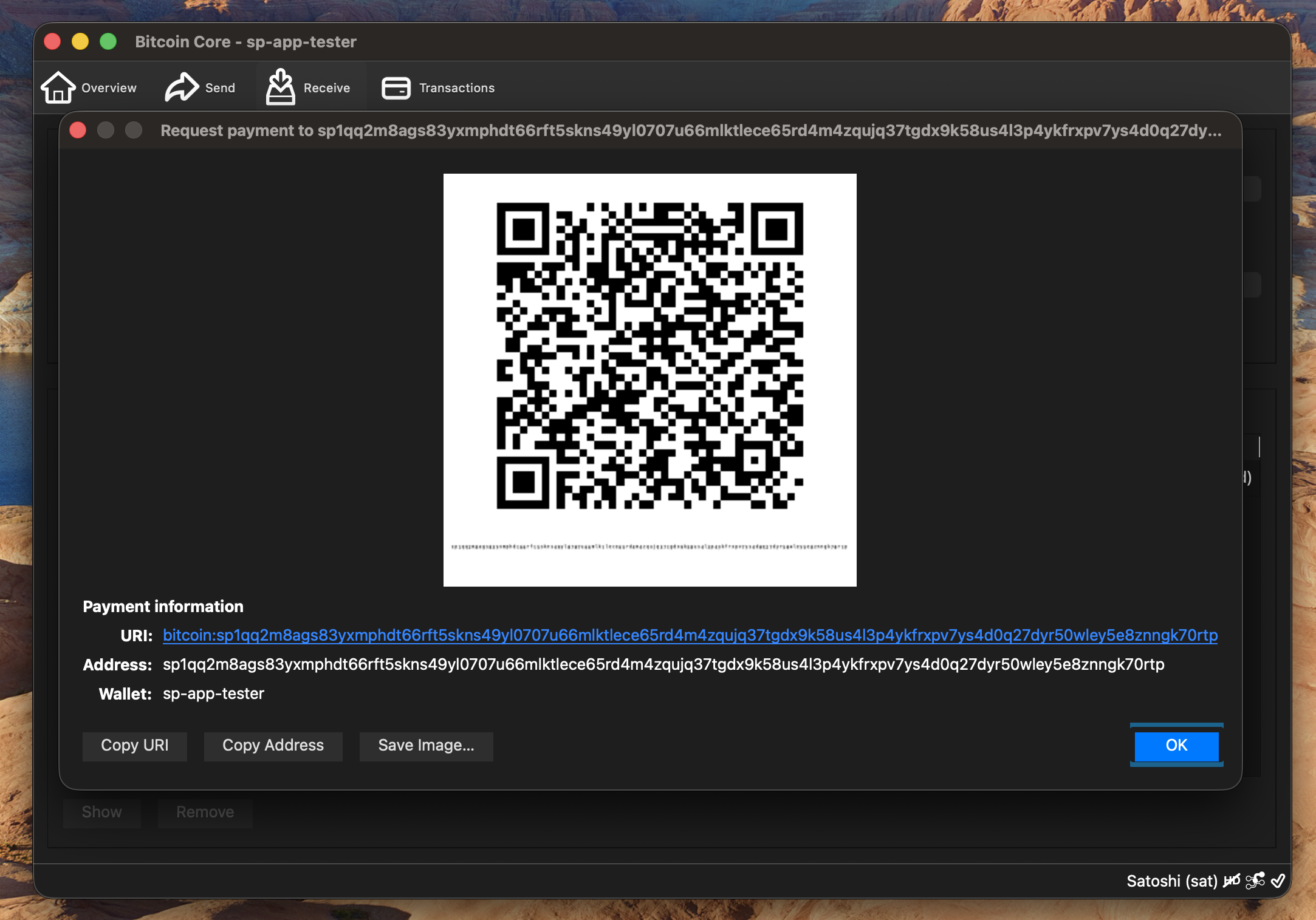The height and width of the screenshot is (920, 1316).
Task: Click the Receive inbox icon
Action: (x=281, y=87)
